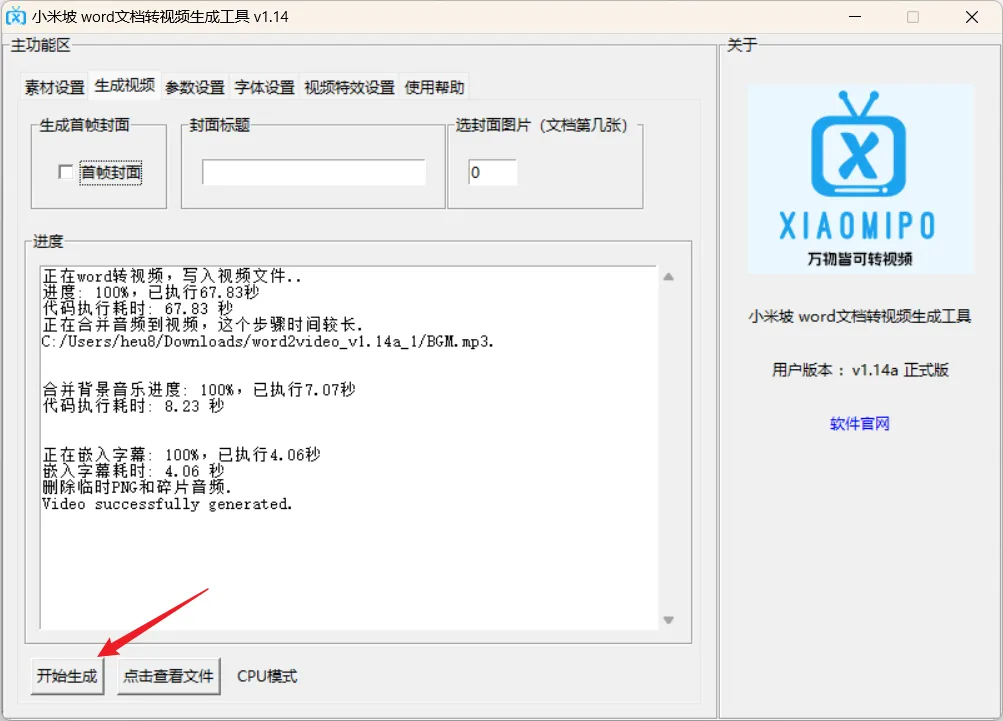This screenshot has height=721, width=1003.
Task: Select the 生成视频 tab
Action: (x=125, y=86)
